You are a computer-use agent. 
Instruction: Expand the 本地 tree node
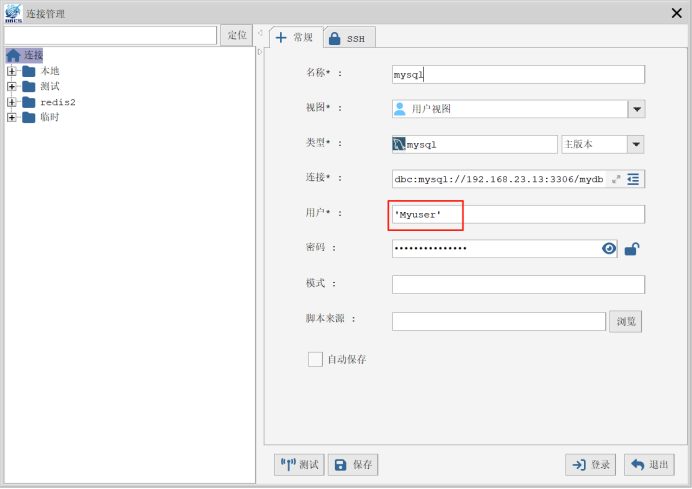click(12, 71)
